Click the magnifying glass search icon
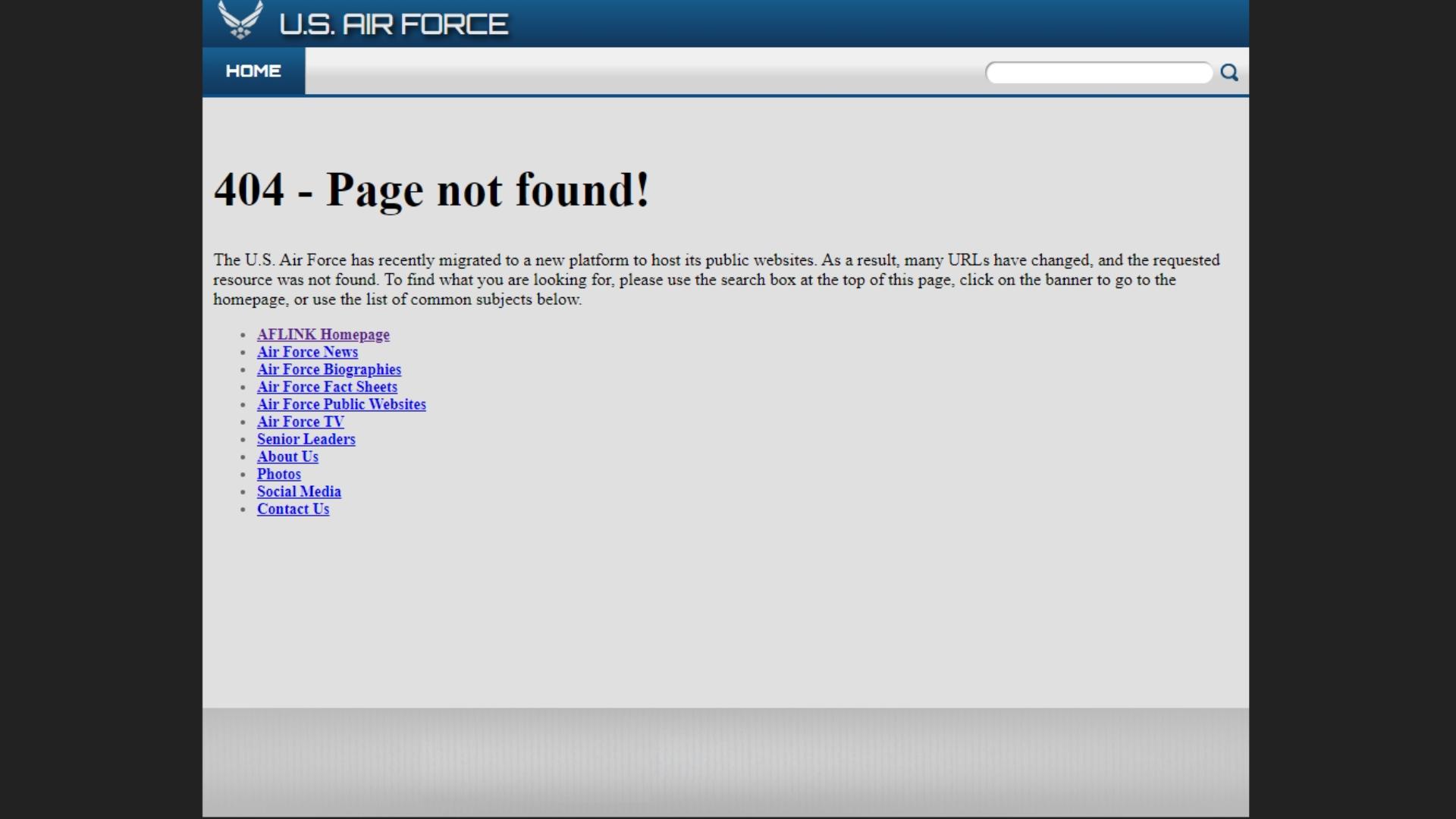1456x819 pixels. click(1229, 73)
